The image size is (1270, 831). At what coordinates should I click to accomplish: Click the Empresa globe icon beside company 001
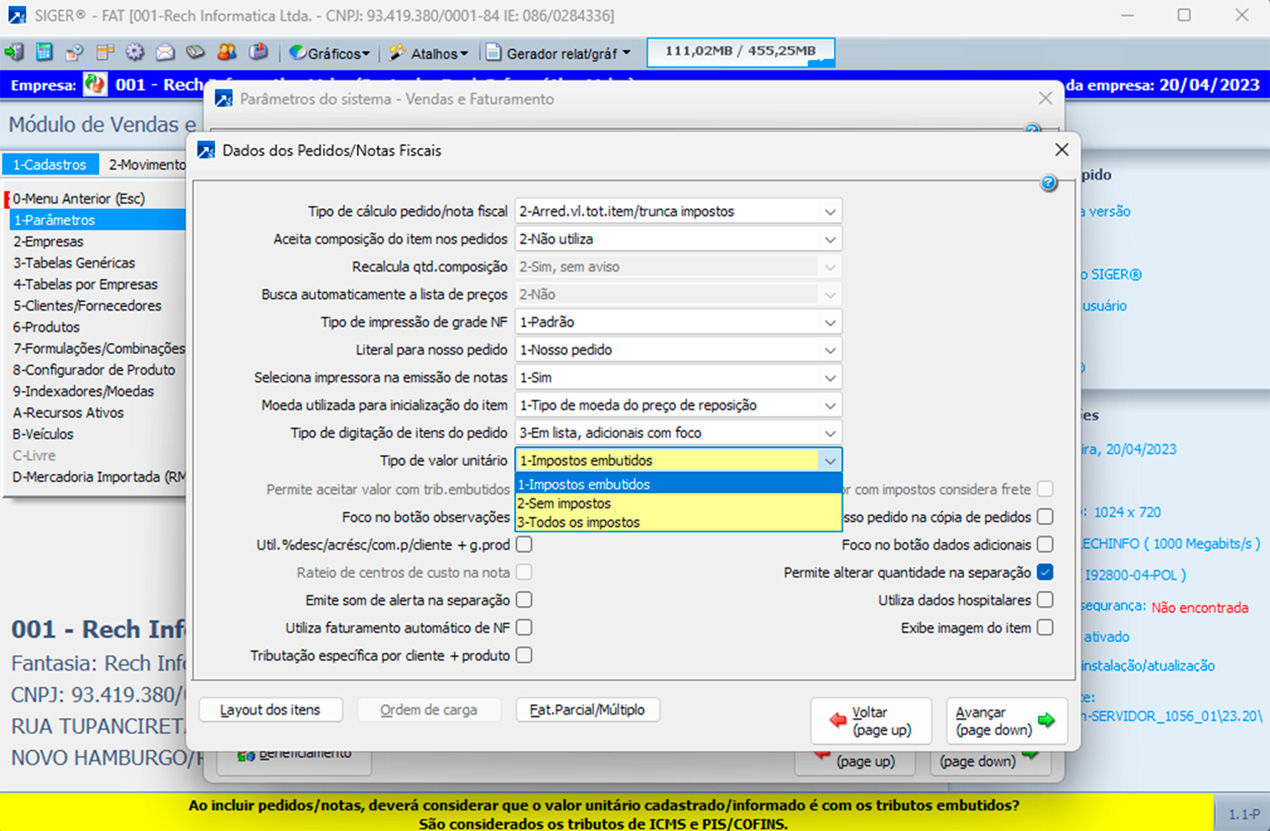coord(95,85)
